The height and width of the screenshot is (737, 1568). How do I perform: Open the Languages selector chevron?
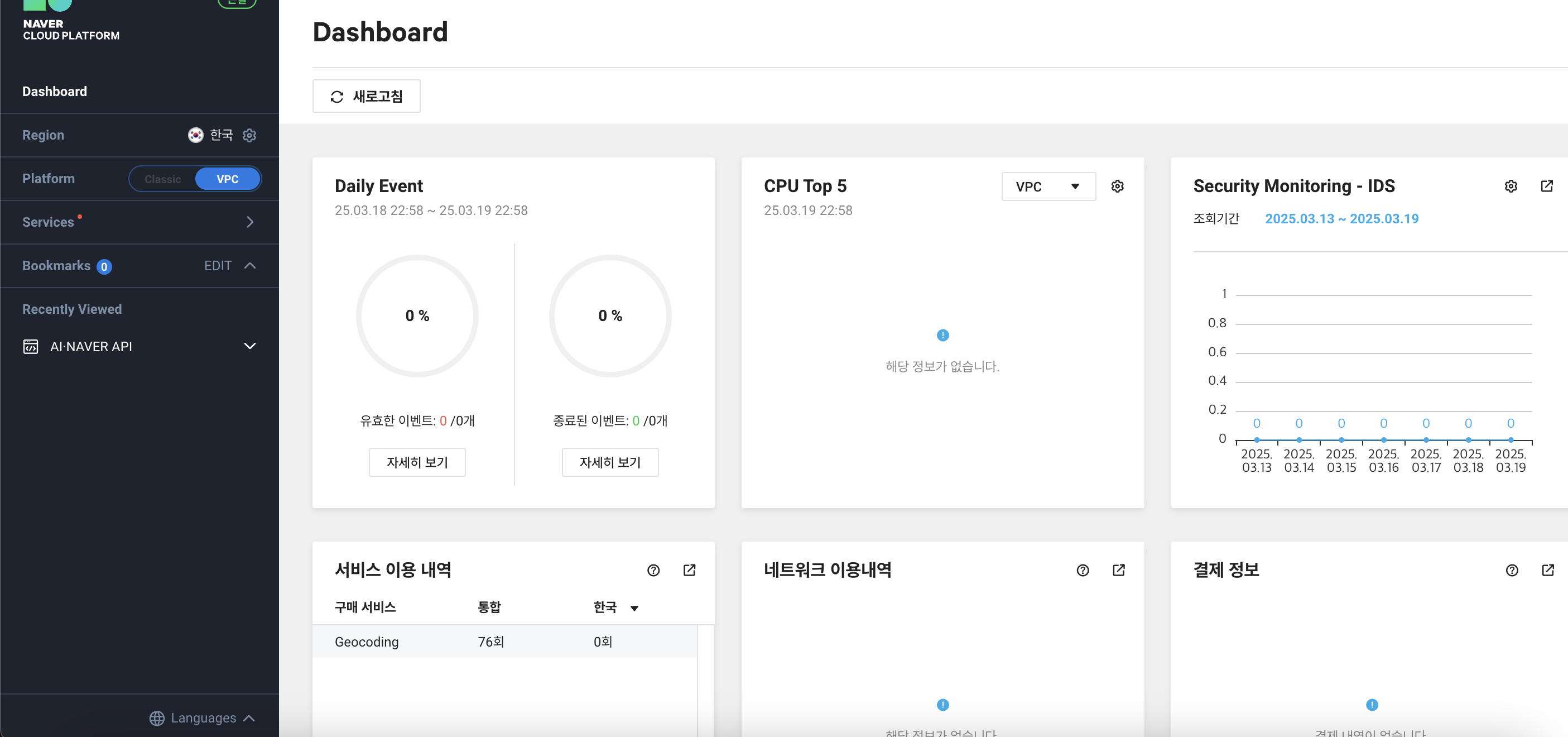[249, 718]
